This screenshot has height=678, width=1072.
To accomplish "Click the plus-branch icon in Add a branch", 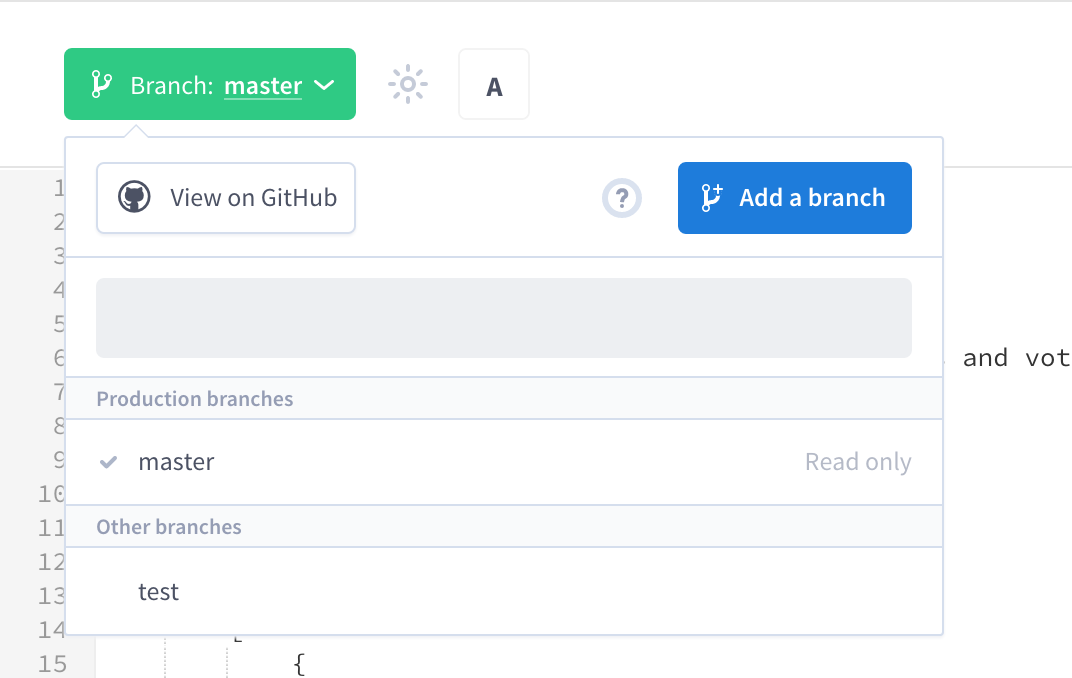I will (x=712, y=198).
